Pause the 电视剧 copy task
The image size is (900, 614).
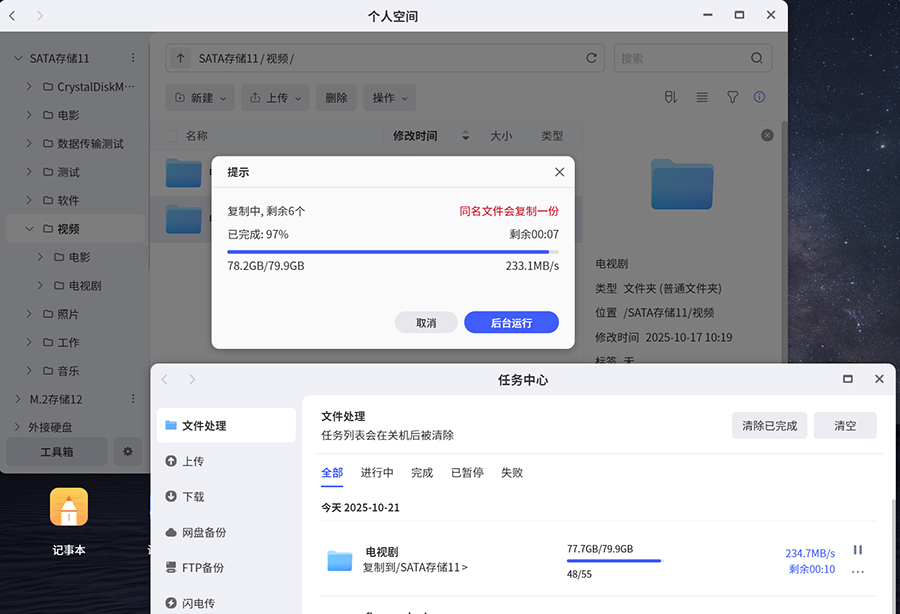coord(858,550)
